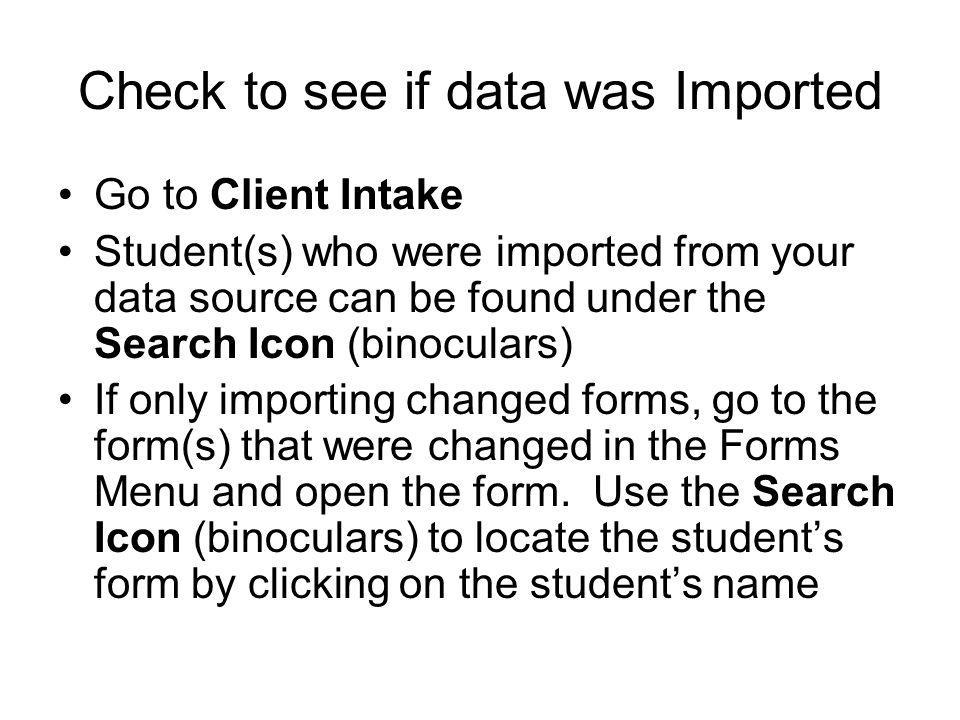Click the bold 'Search Icon' in second bullet

[x=215, y=343]
